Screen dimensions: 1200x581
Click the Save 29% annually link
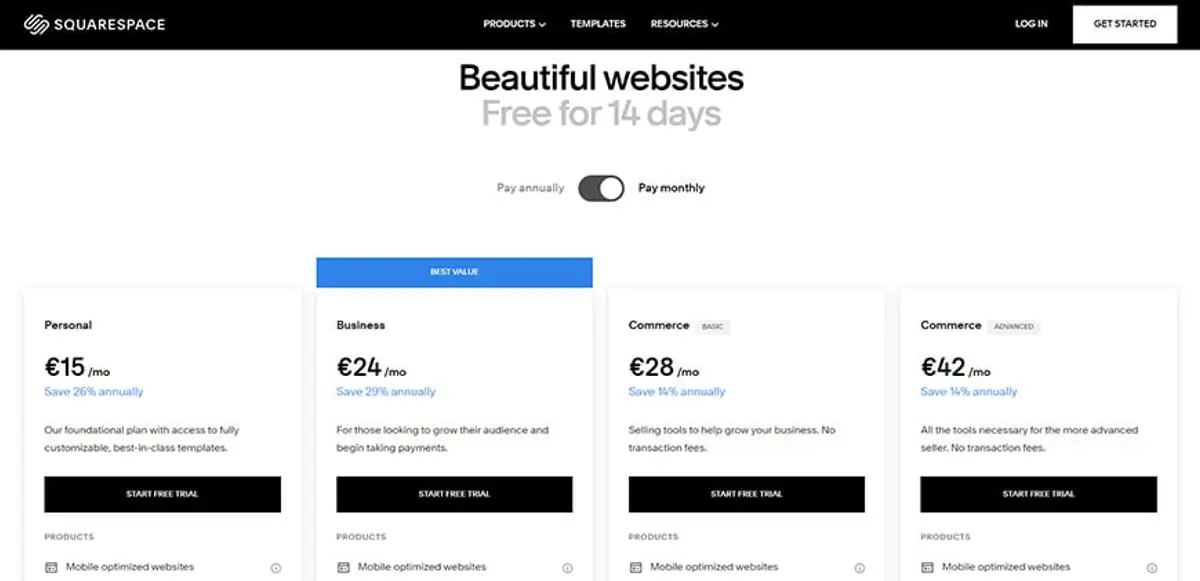(384, 391)
